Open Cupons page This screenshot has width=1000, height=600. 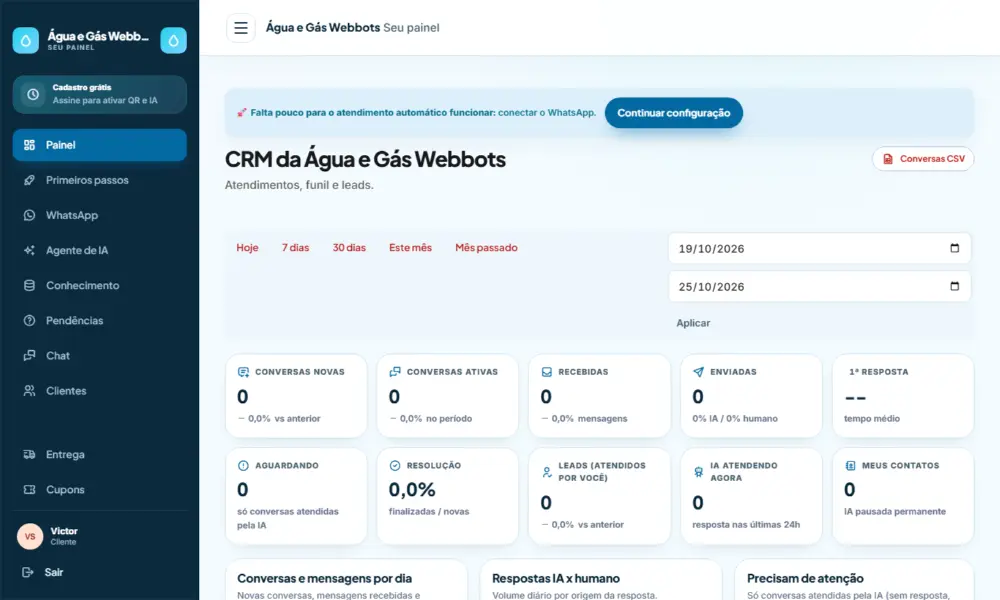pyautogui.click(x=99, y=489)
